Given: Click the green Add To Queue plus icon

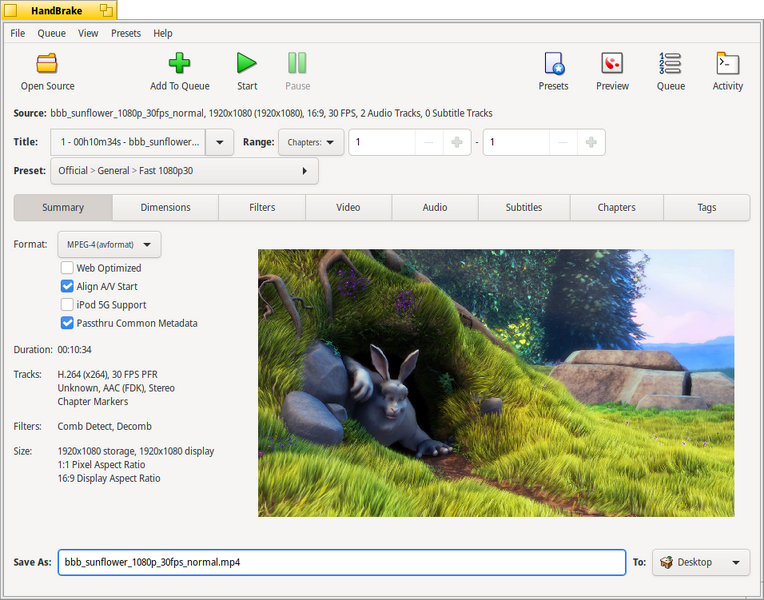Looking at the screenshot, I should click(179, 63).
